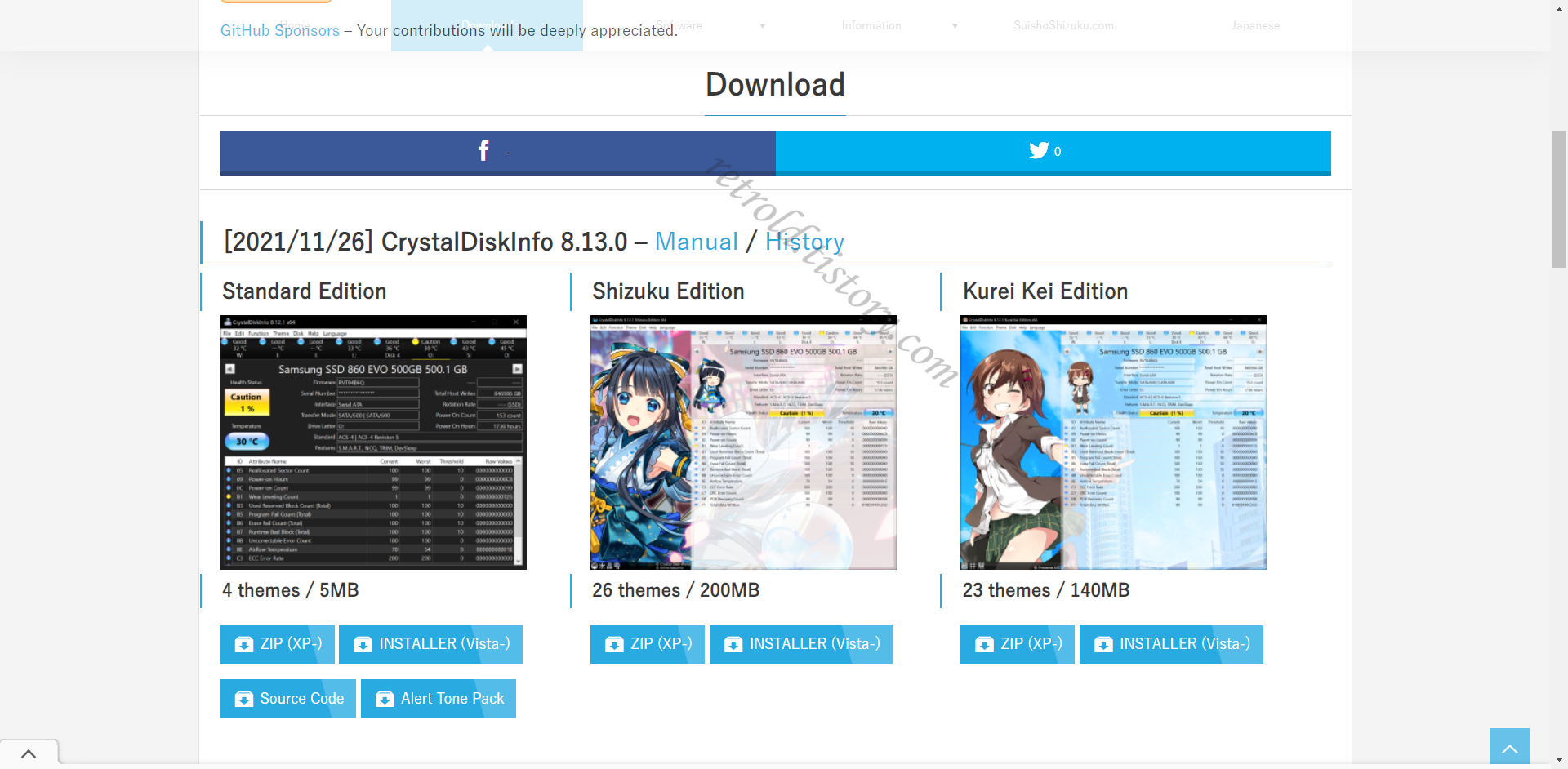1568x769 pixels.
Task: Click the vertical scrollbar thumb
Action: pos(1559,198)
